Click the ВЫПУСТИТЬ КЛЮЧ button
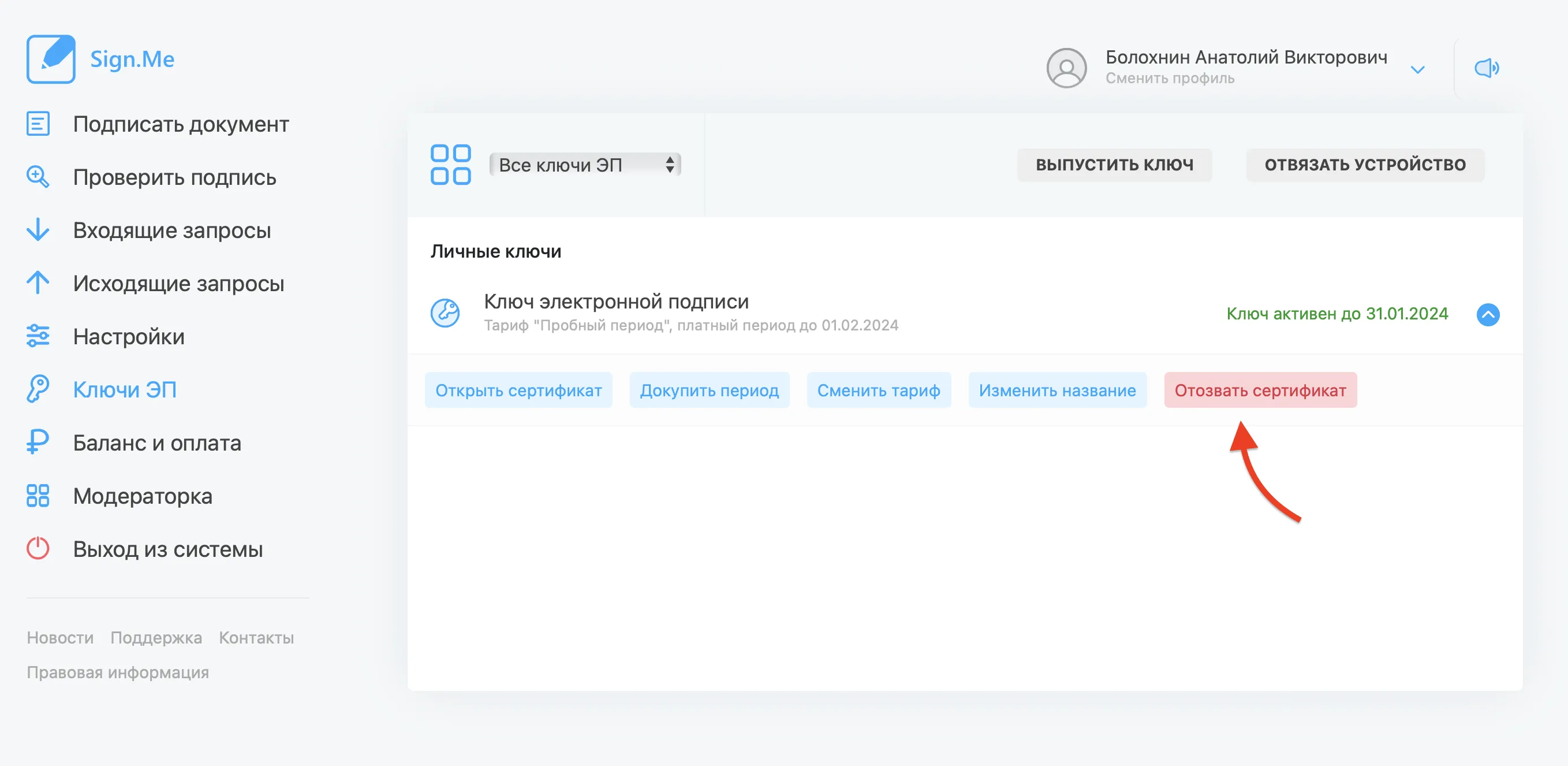 click(1115, 165)
